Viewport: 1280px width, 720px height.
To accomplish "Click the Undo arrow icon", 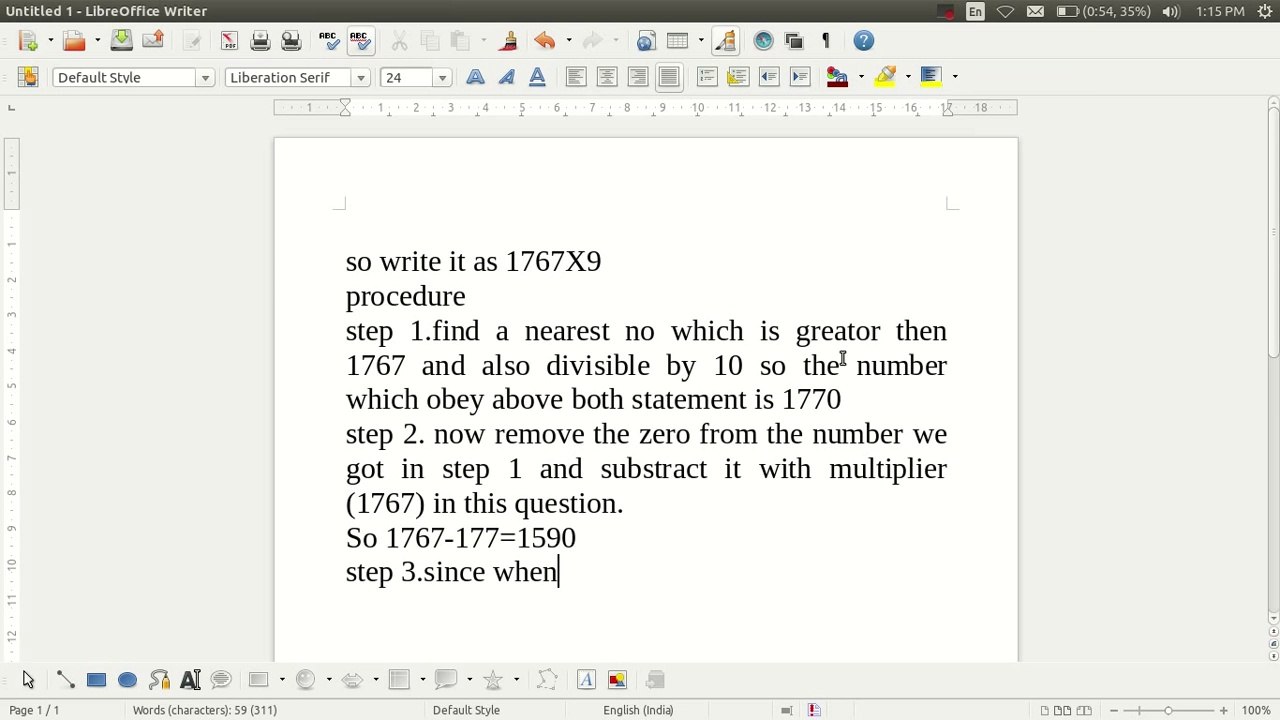I will point(544,41).
